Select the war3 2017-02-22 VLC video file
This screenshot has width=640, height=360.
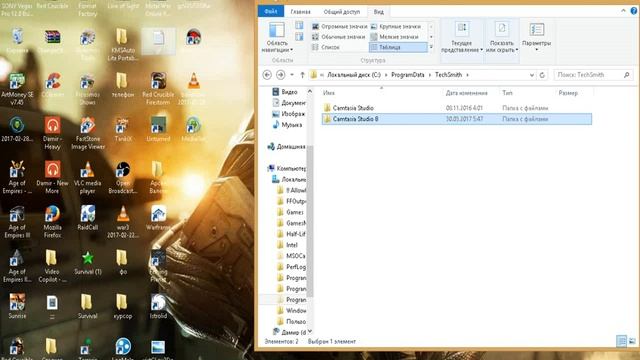(x=122, y=222)
